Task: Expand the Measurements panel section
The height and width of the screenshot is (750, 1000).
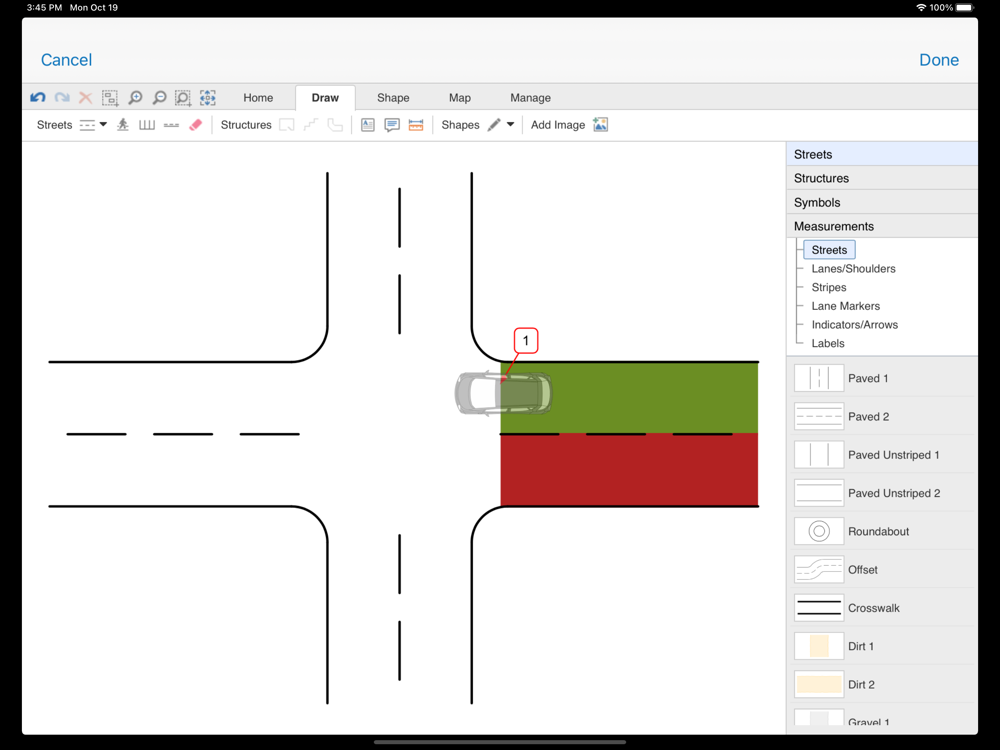Action: click(882, 226)
